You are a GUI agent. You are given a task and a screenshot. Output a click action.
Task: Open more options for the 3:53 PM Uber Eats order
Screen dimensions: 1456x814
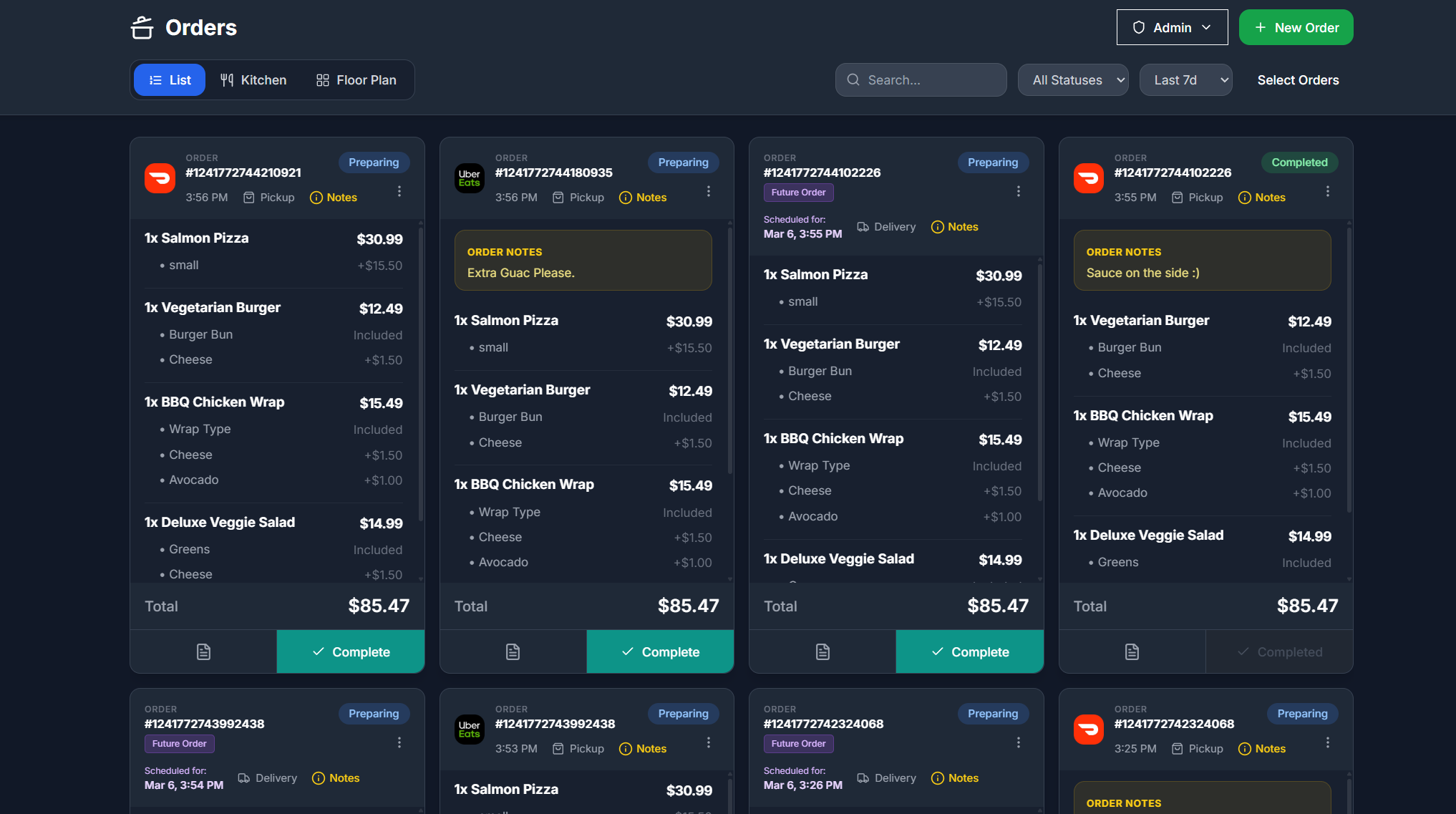(709, 742)
